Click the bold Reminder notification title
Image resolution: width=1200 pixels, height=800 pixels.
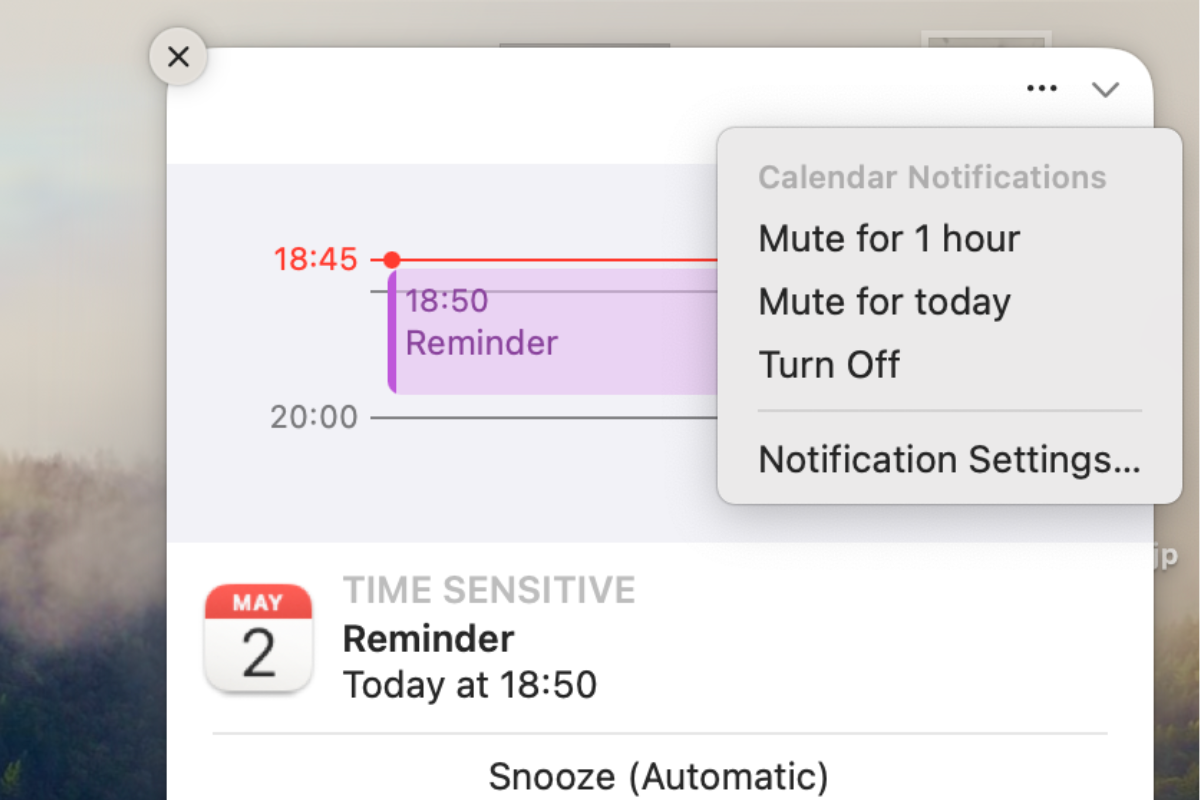428,638
